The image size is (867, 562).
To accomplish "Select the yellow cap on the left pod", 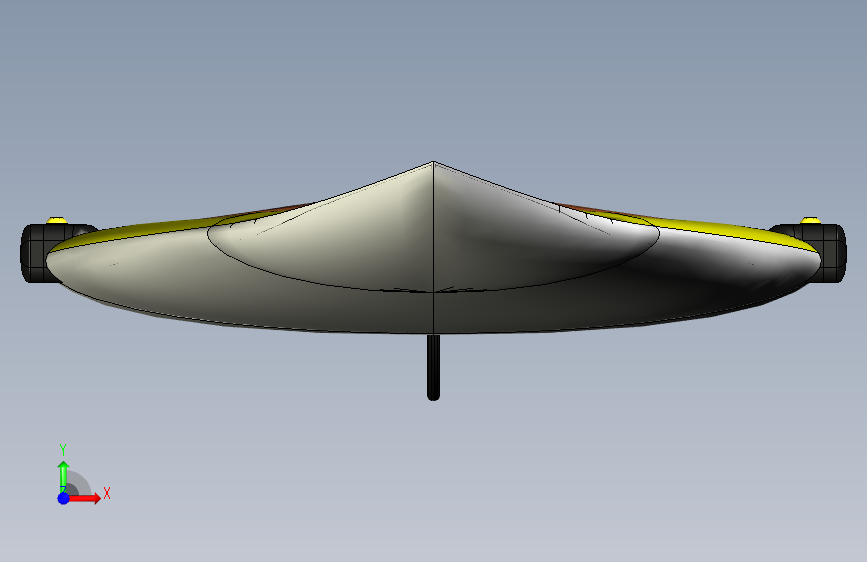I will (56, 220).
